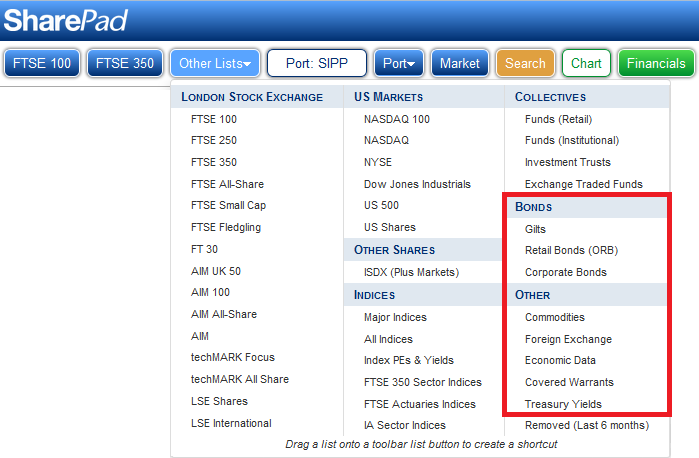
Task: Open the Market view
Action: click(x=460, y=63)
